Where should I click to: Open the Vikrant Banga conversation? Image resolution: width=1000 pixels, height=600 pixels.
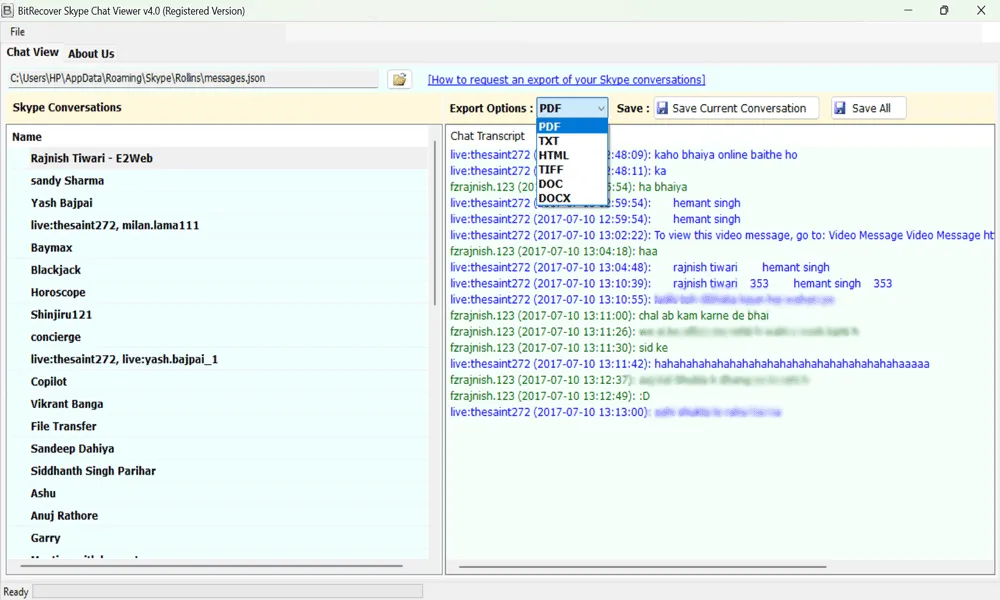pos(67,404)
